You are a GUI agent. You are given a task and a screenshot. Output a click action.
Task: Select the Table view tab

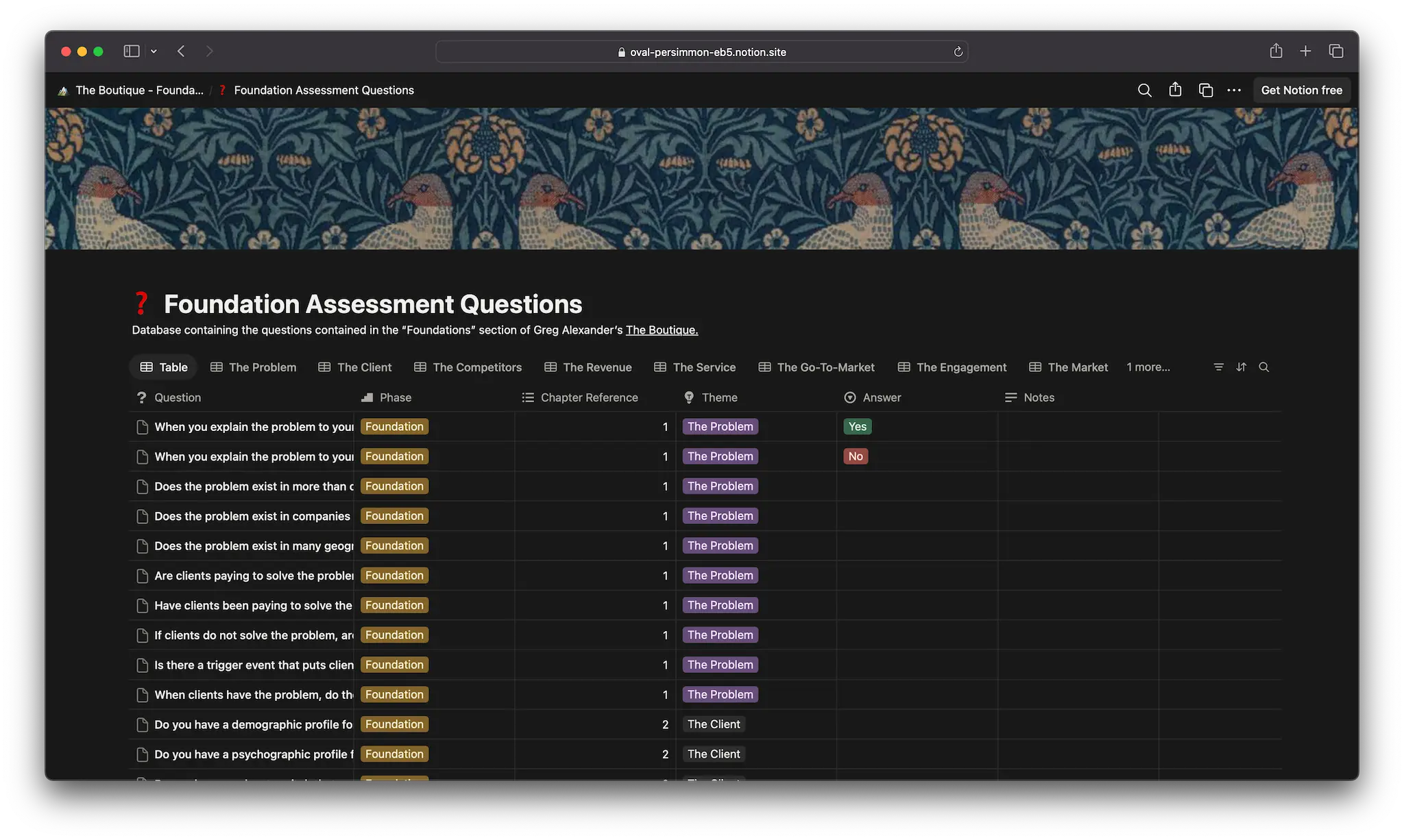point(164,367)
